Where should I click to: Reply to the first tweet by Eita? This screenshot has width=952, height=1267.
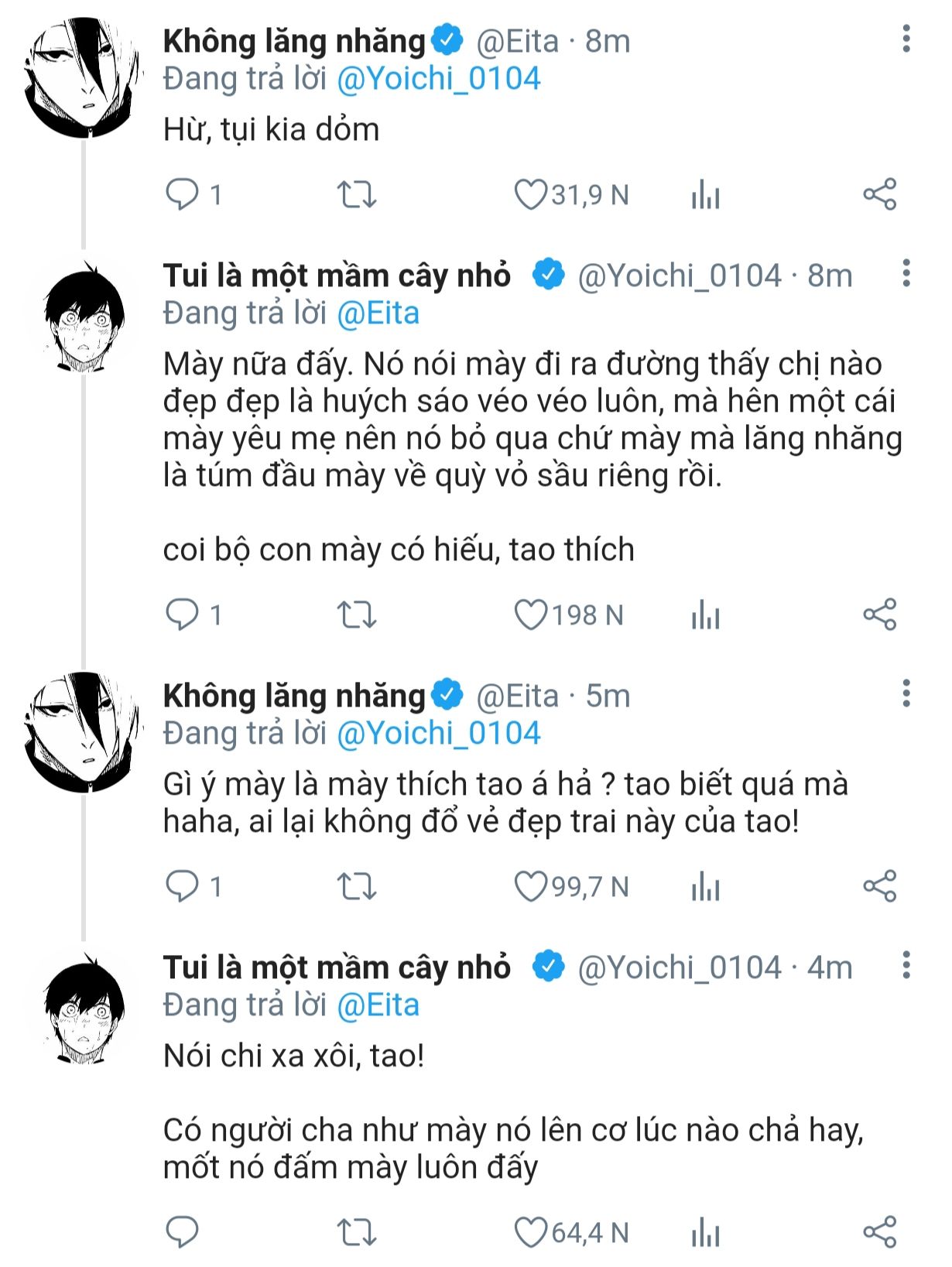[x=183, y=194]
